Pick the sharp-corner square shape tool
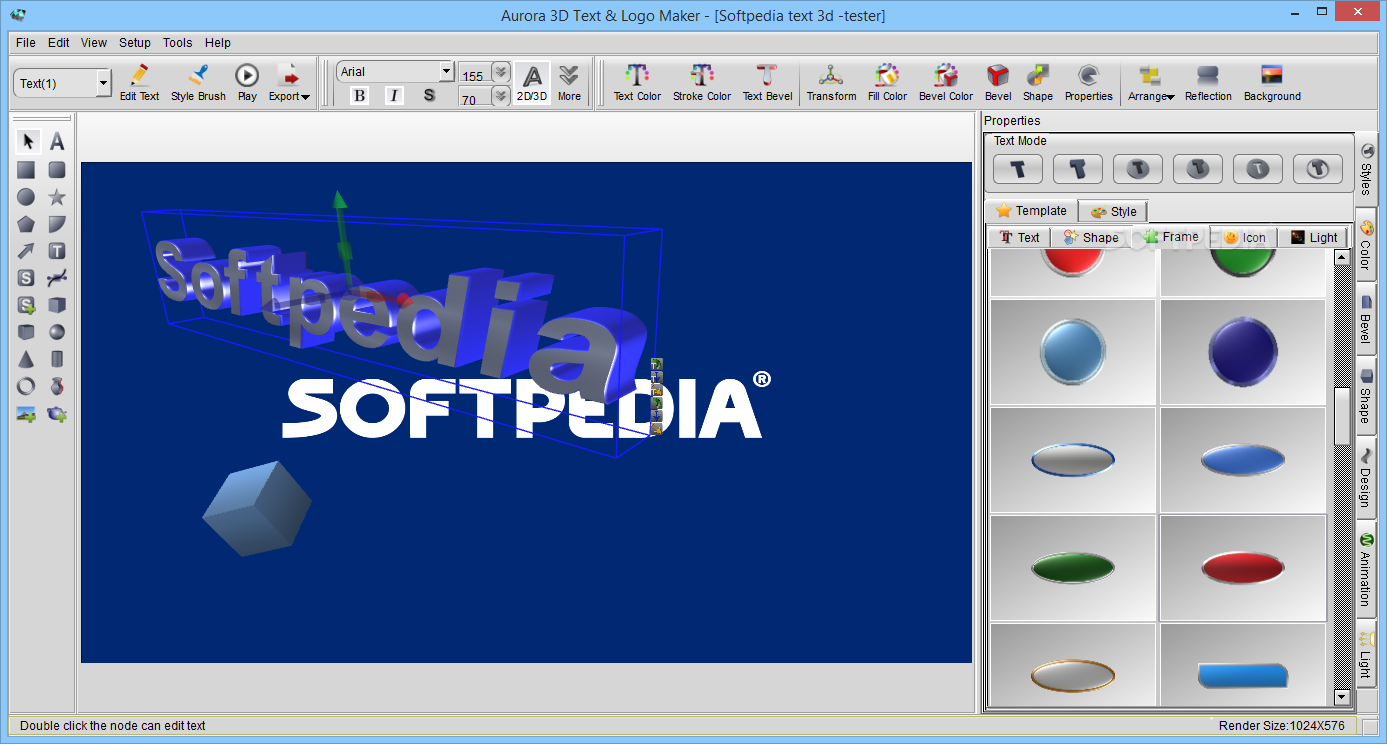1387x744 pixels. click(26, 170)
